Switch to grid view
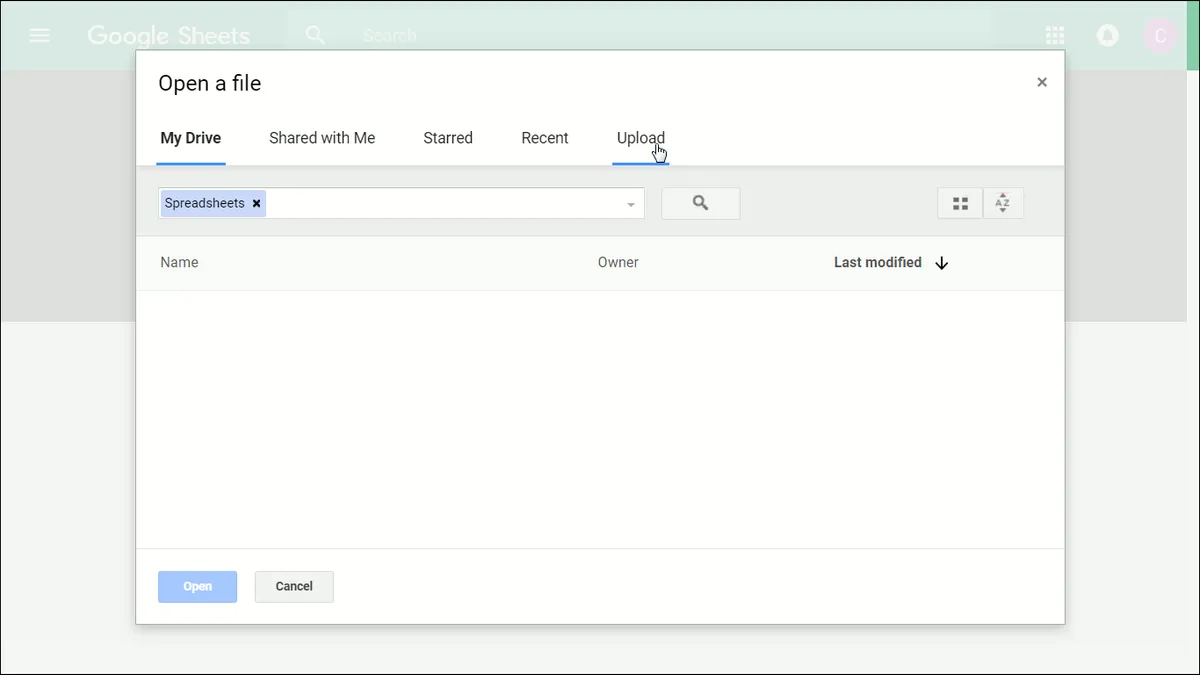1200x675 pixels. click(x=960, y=203)
